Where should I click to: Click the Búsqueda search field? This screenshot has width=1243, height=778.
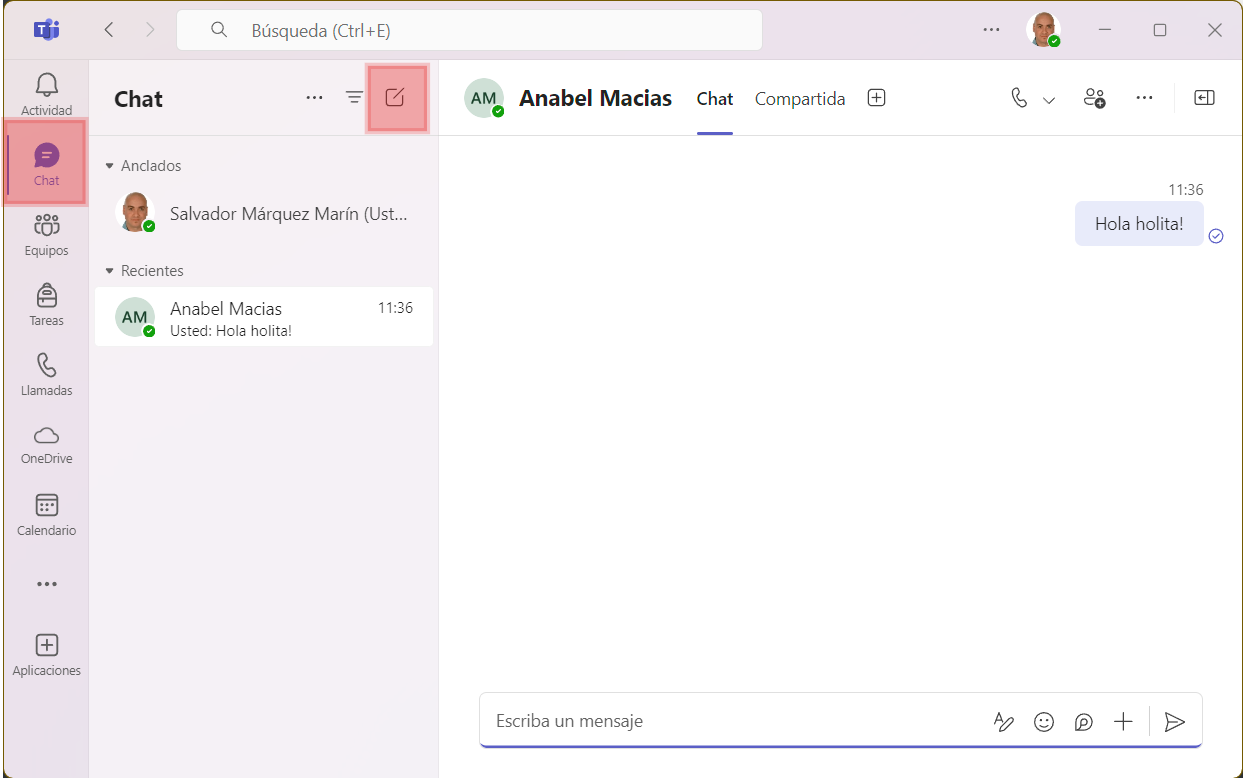[469, 30]
